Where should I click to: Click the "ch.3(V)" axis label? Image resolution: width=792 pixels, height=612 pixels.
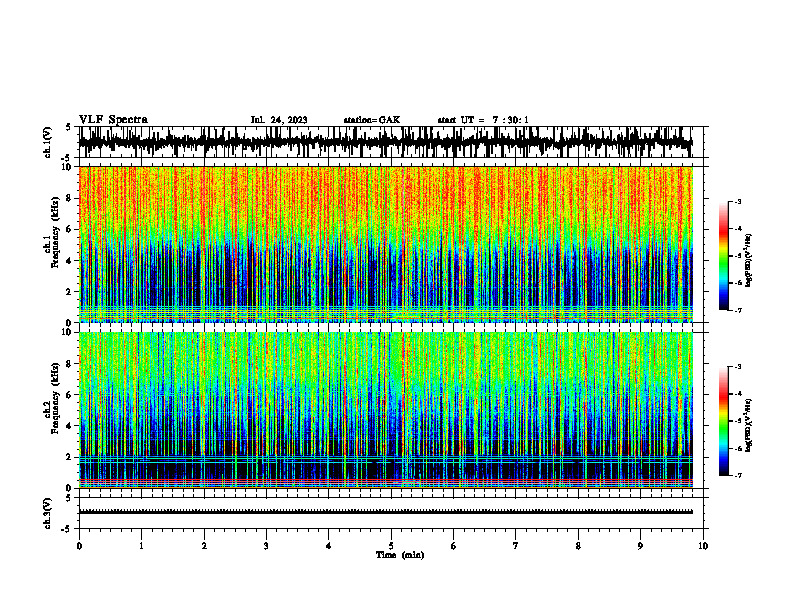(x=47, y=514)
